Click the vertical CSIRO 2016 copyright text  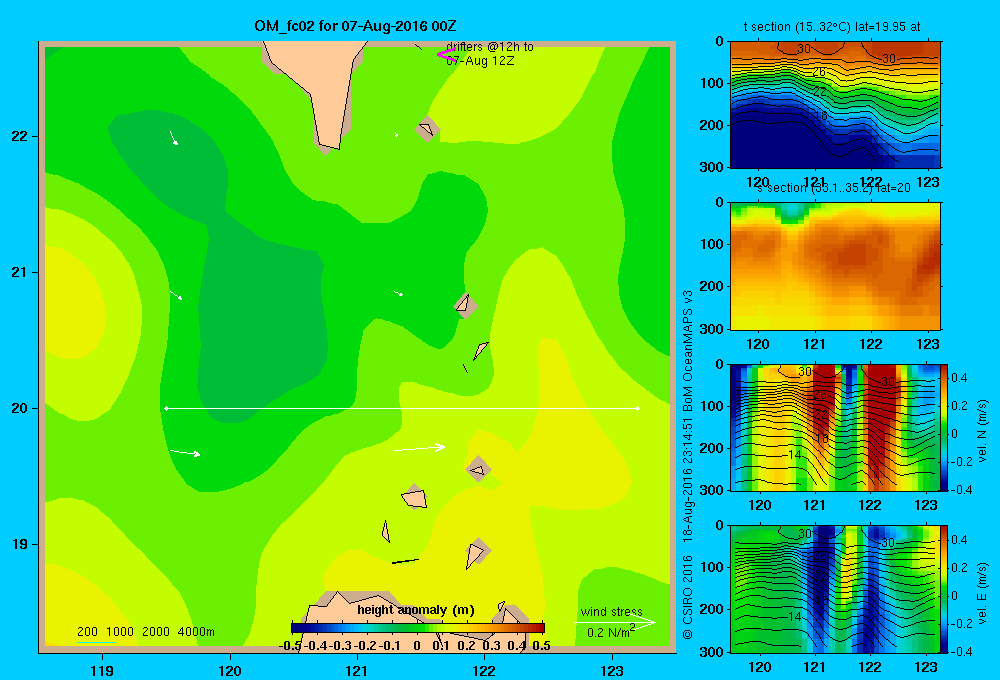[x=688, y=596]
